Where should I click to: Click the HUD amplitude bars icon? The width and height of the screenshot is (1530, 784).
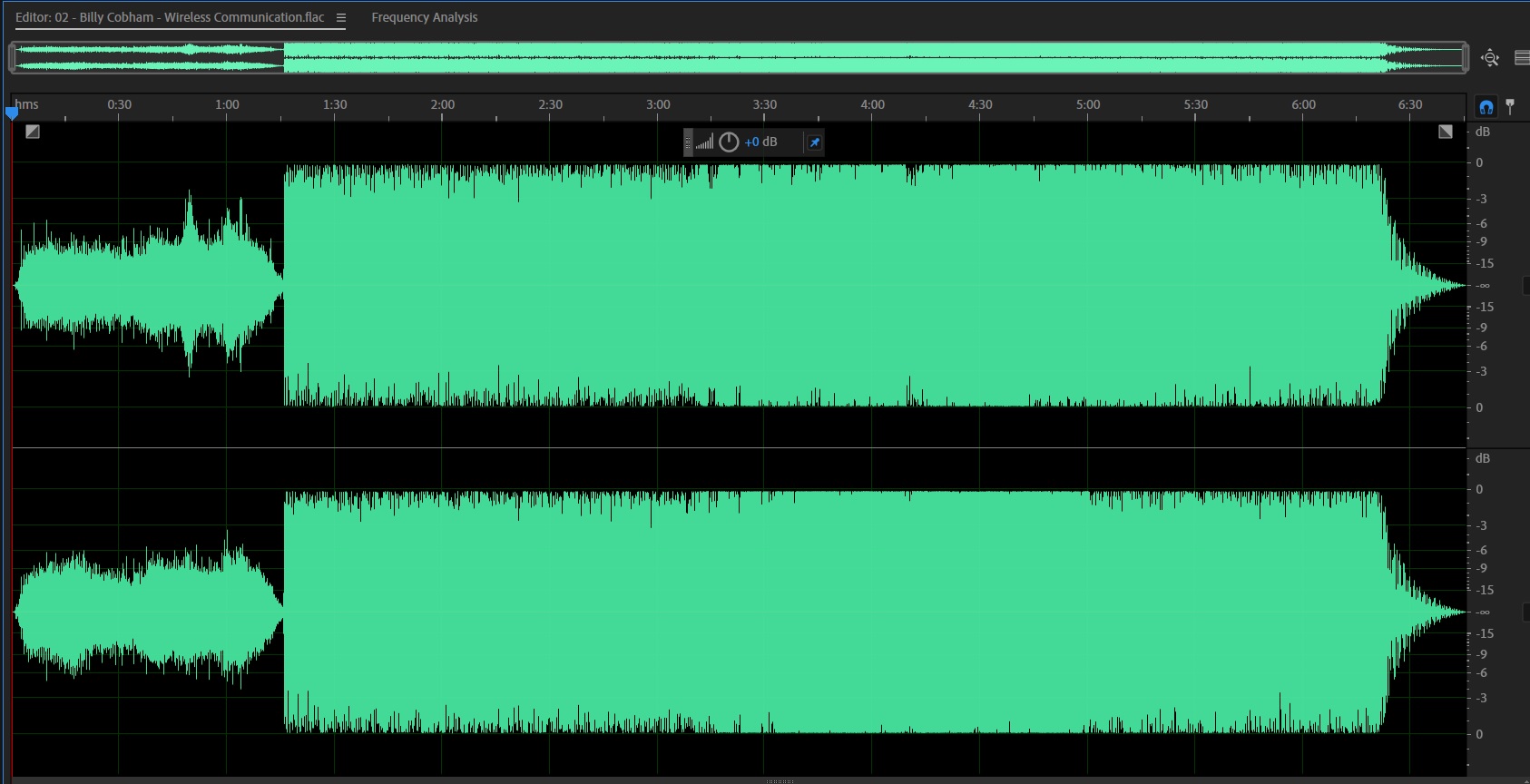704,142
